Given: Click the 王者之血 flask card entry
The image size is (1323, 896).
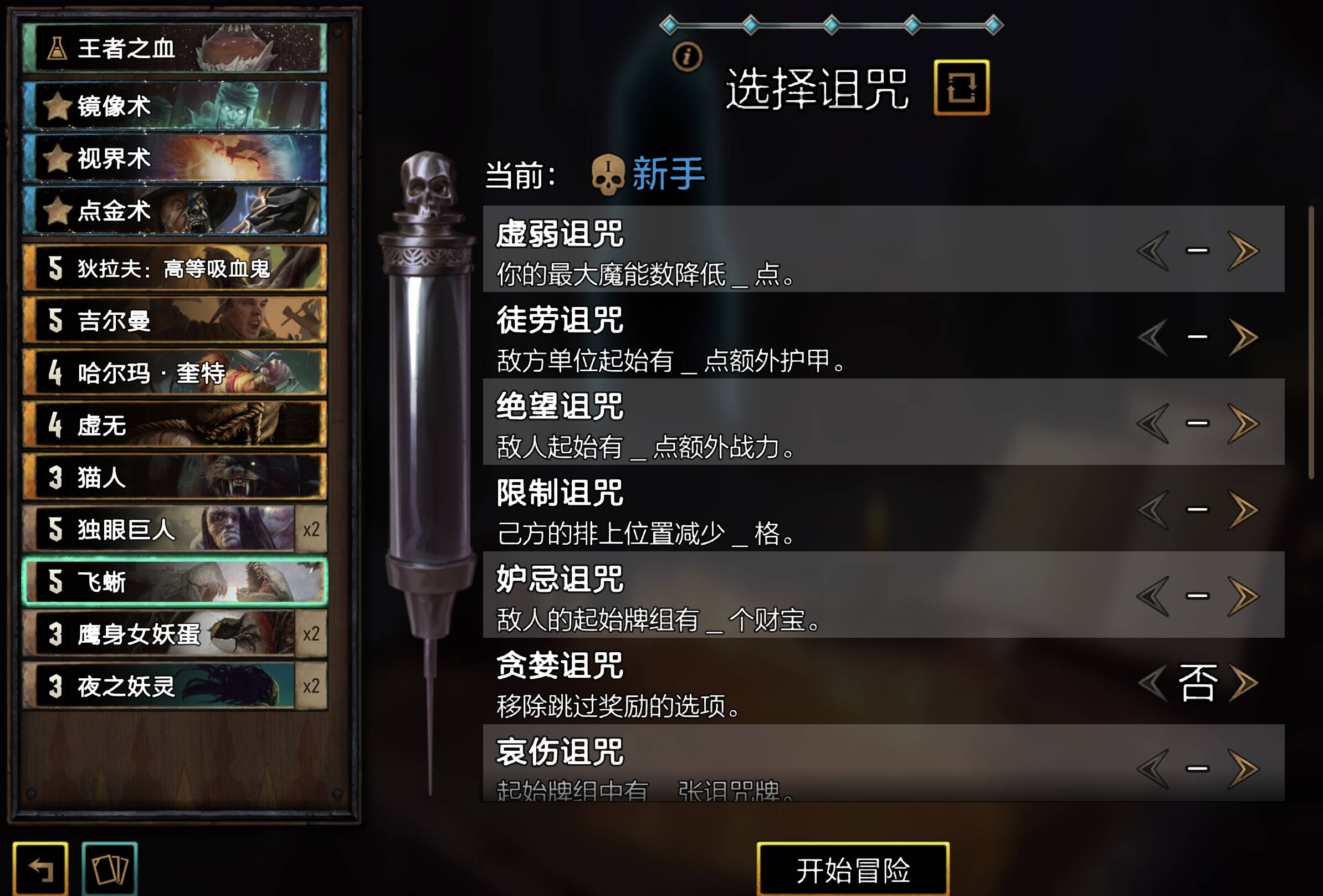Looking at the screenshot, I should (175, 48).
